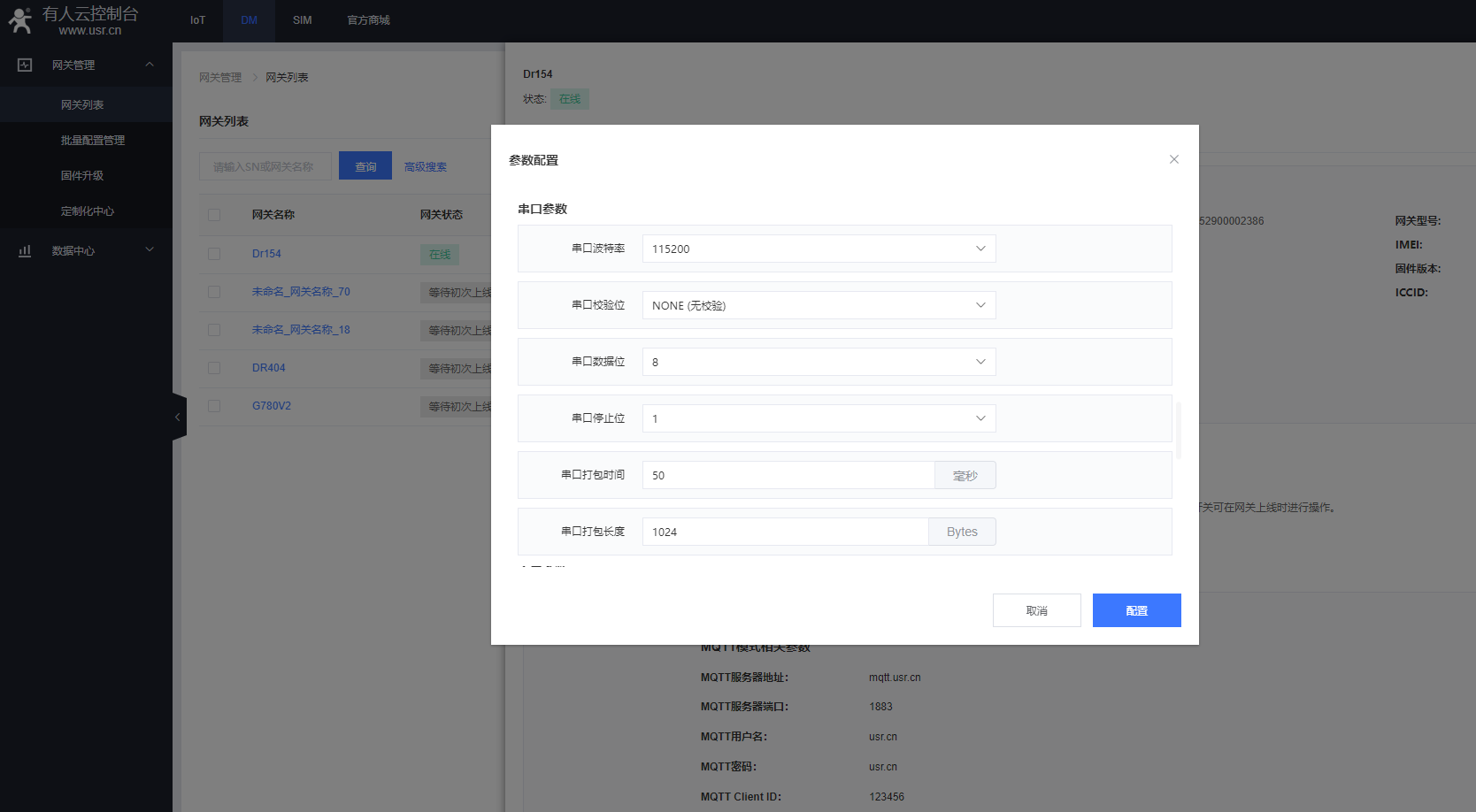Collapse the sidebar with the arrow handle

pos(179,417)
